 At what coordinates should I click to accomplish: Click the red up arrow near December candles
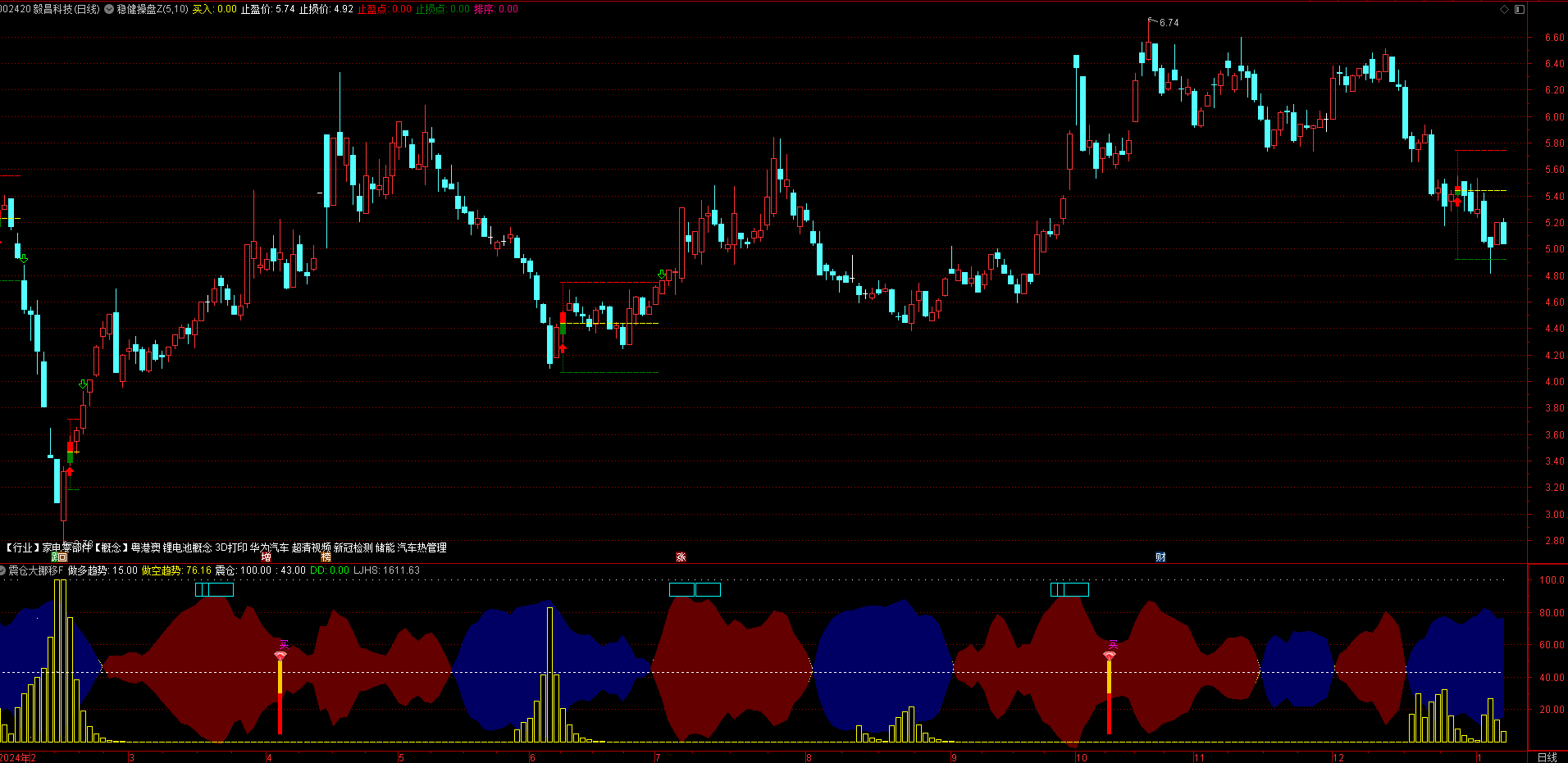1457,201
